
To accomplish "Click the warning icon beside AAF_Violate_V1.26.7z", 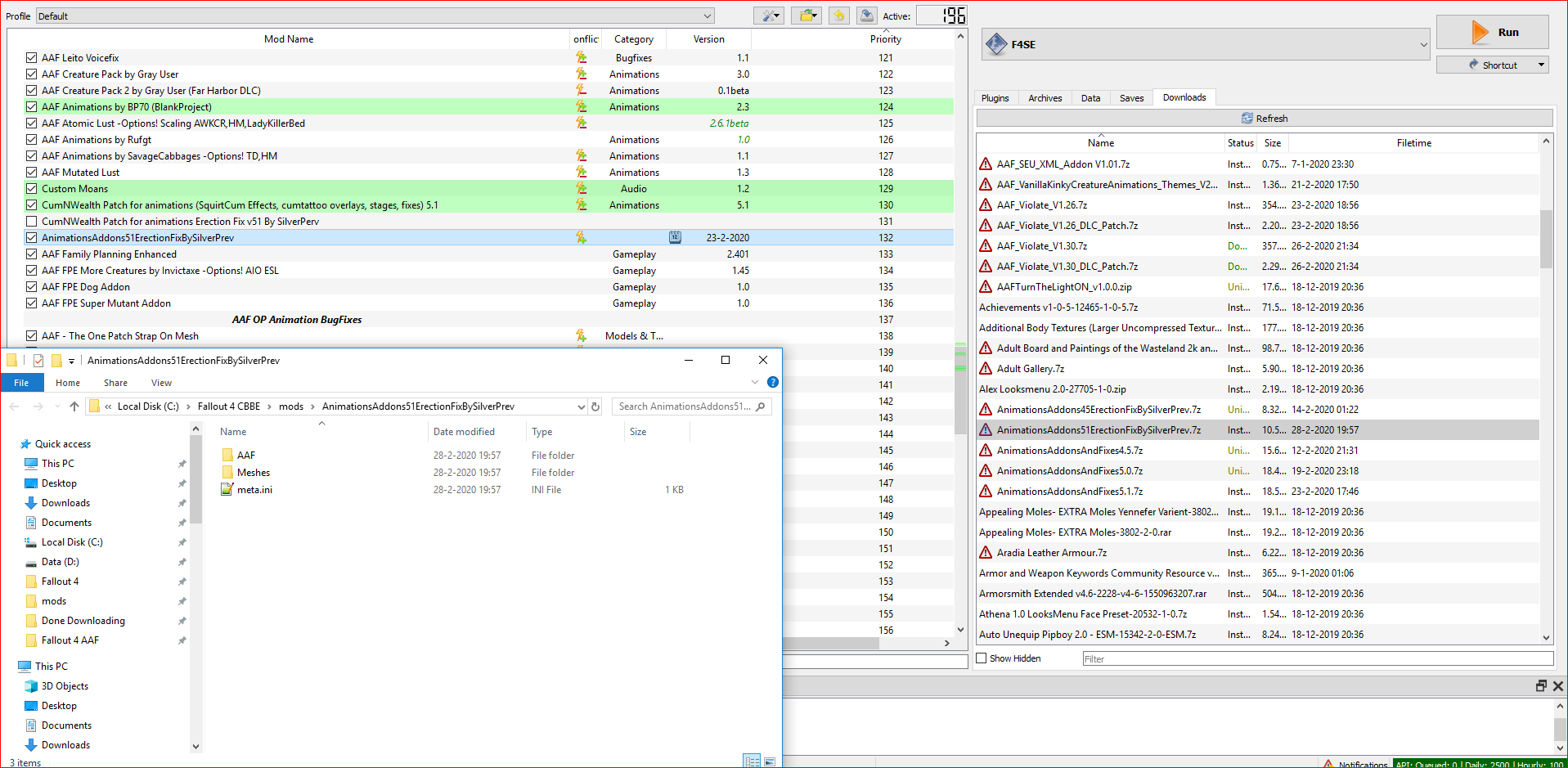I will point(986,204).
